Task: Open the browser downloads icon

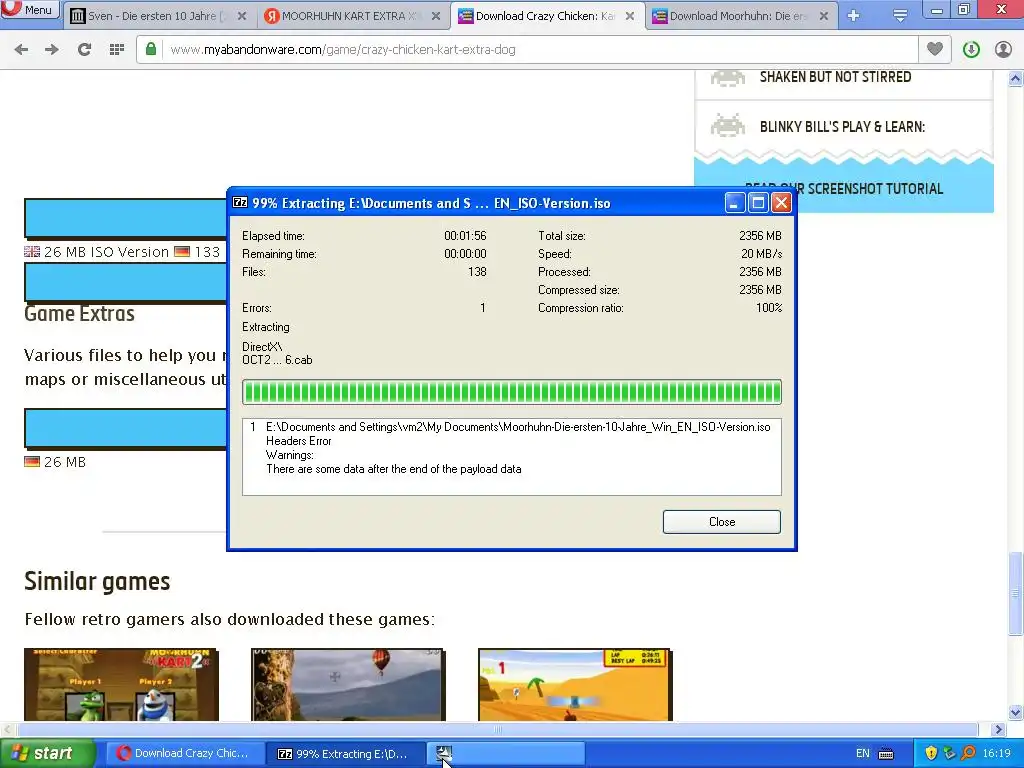Action: click(971, 49)
